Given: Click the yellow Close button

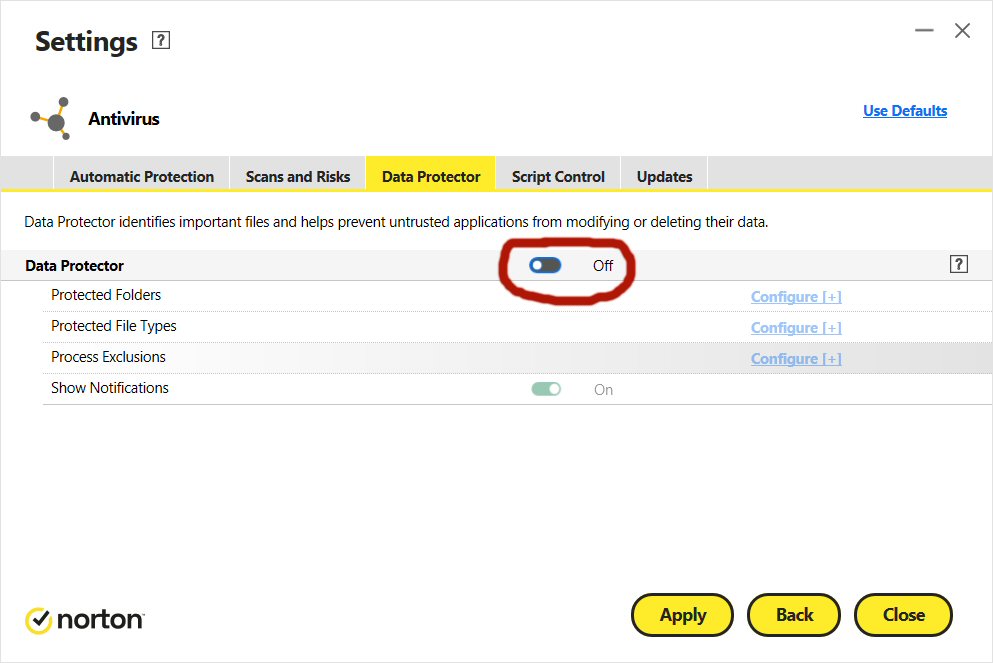Looking at the screenshot, I should 904,615.
